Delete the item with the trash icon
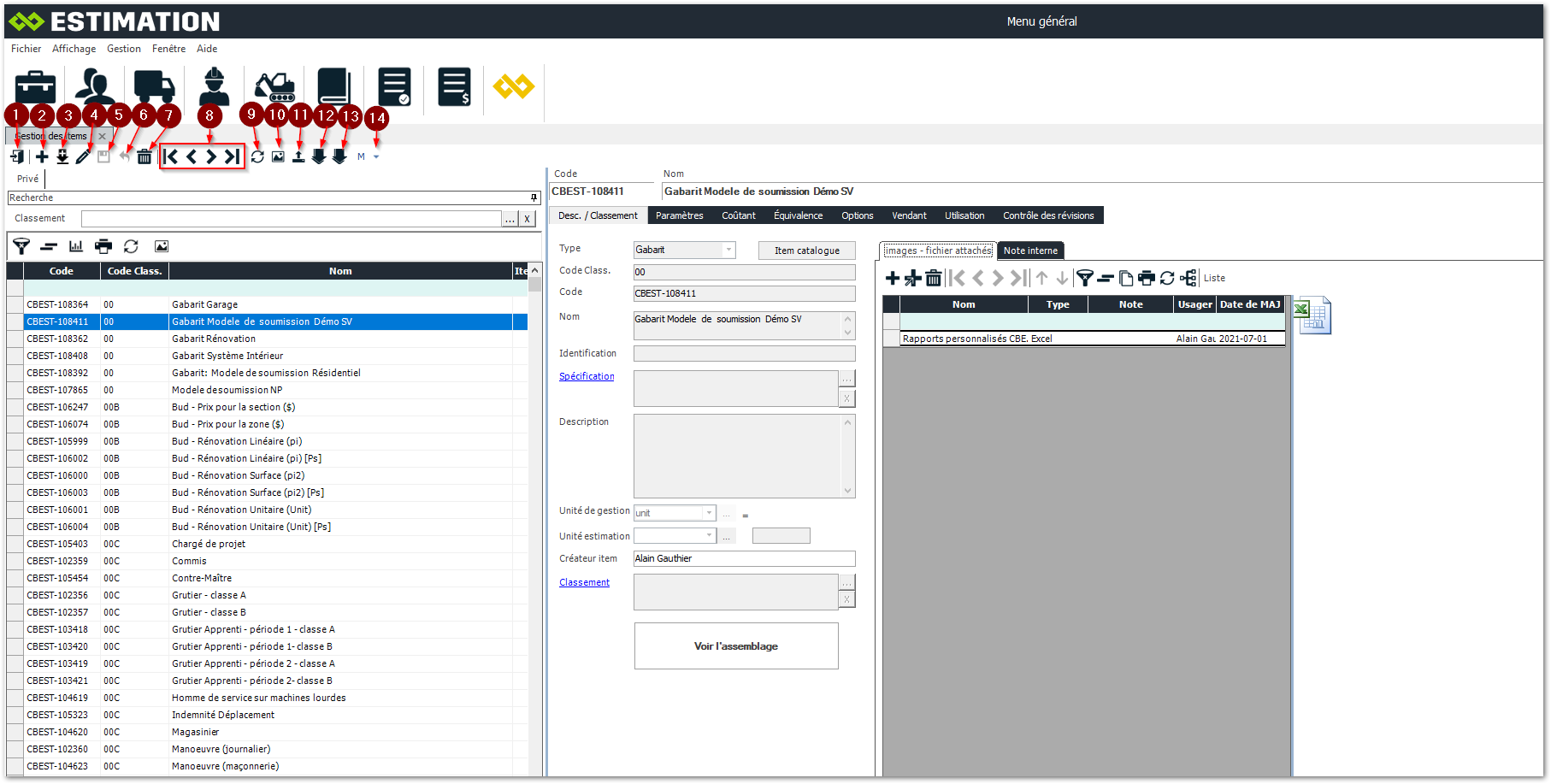This screenshot has height=784, width=1551. point(144,156)
